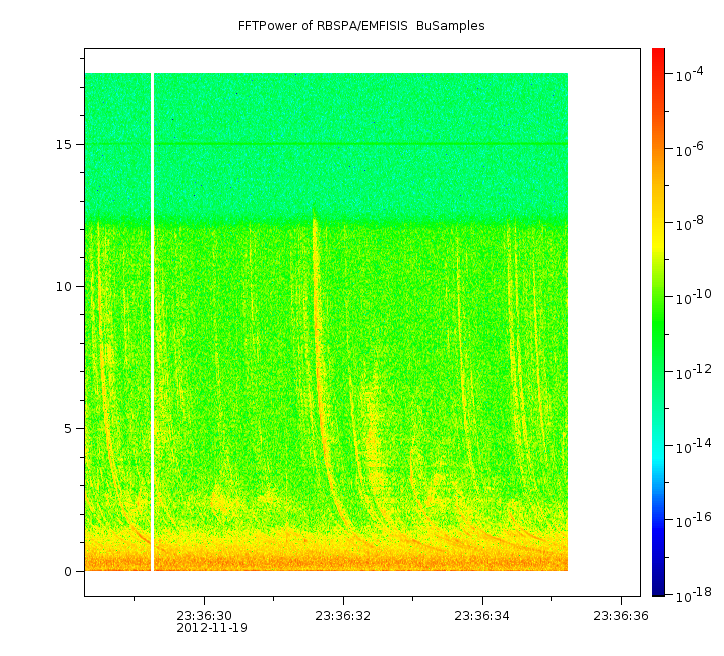Click the y-axis label 10
This screenshot has height=656, width=724.
pyautogui.click(x=64, y=287)
